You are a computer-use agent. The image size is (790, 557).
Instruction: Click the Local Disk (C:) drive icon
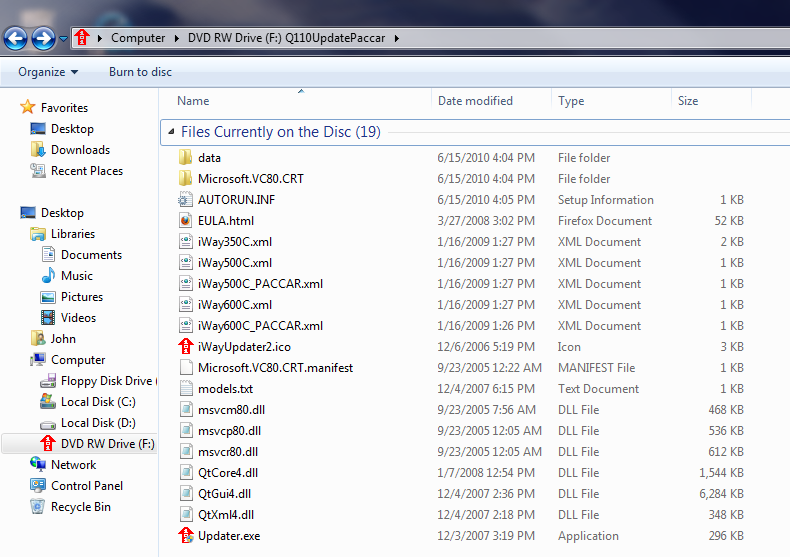click(48, 402)
